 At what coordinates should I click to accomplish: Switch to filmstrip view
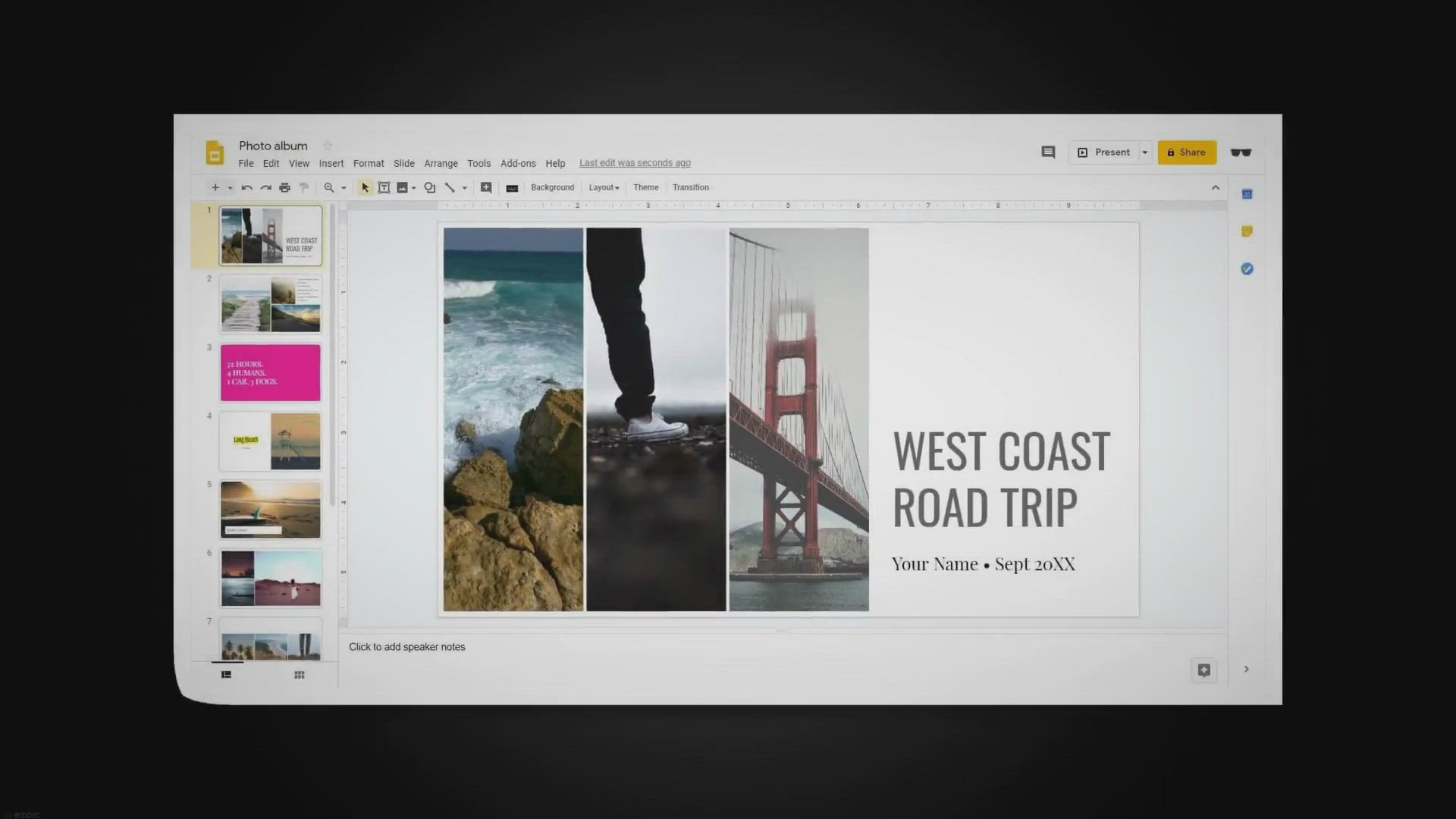click(226, 675)
